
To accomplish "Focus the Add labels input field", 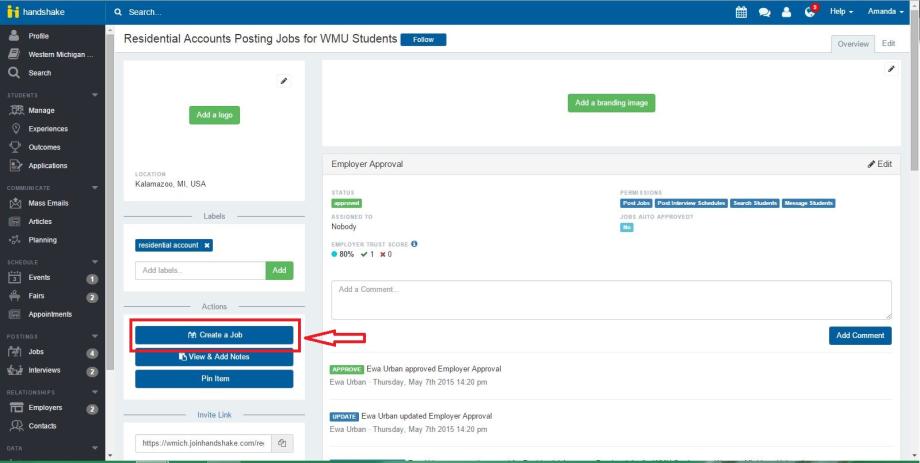I will click(x=201, y=271).
